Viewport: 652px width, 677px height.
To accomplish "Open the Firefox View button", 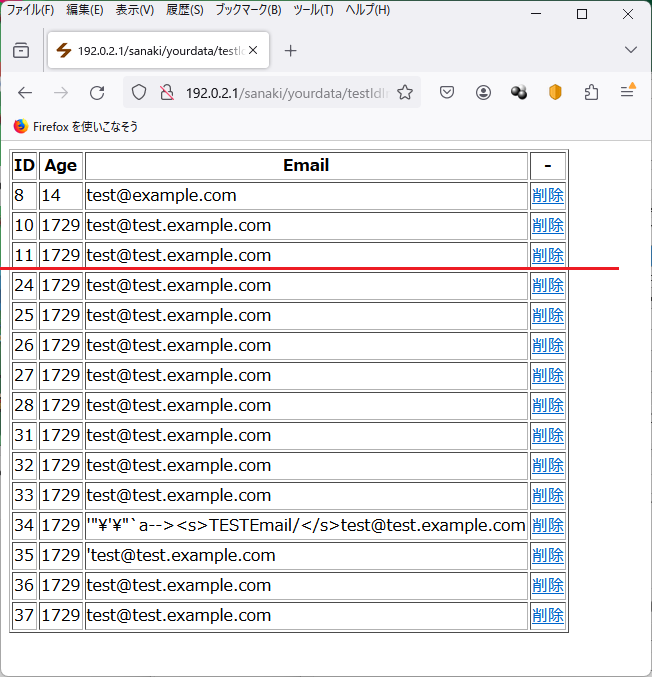I will pyautogui.click(x=21, y=51).
